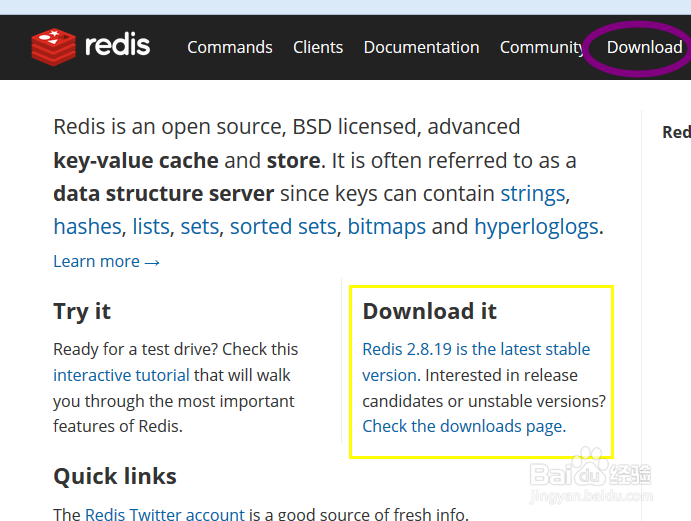
Task: Visit the Community page
Action: [542, 47]
